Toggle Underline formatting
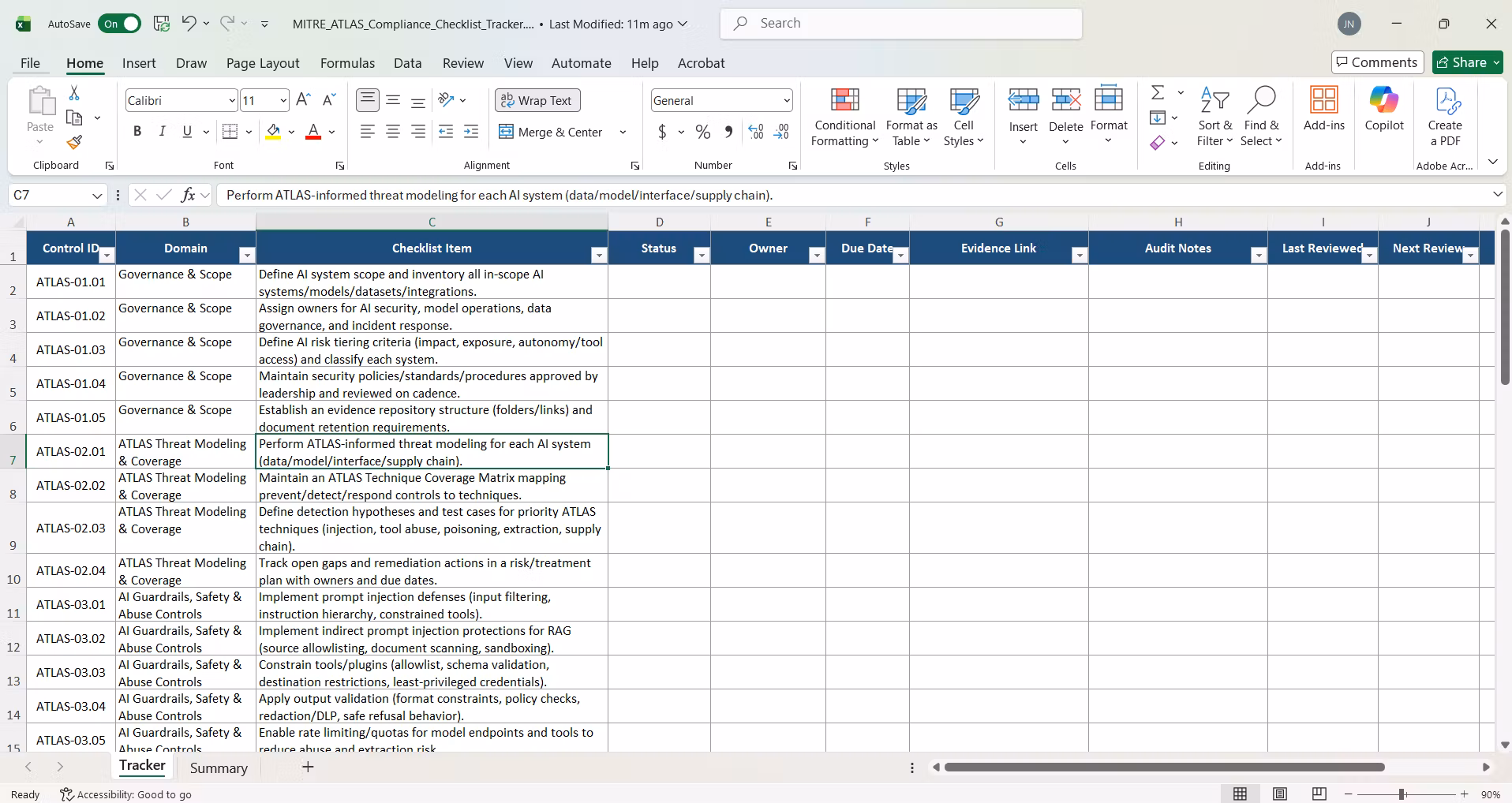 tap(187, 132)
